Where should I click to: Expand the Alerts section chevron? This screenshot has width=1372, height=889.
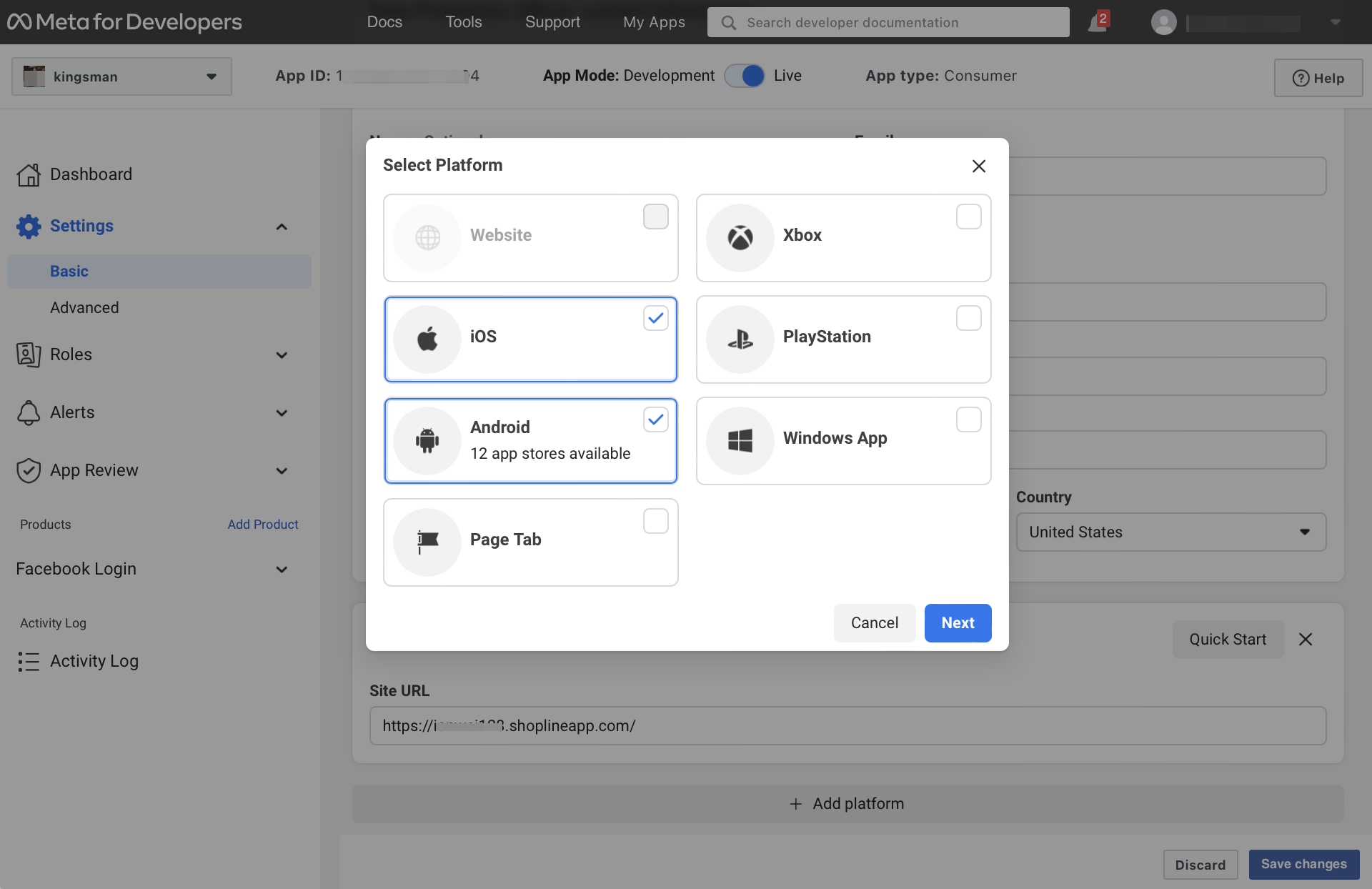pyautogui.click(x=282, y=413)
